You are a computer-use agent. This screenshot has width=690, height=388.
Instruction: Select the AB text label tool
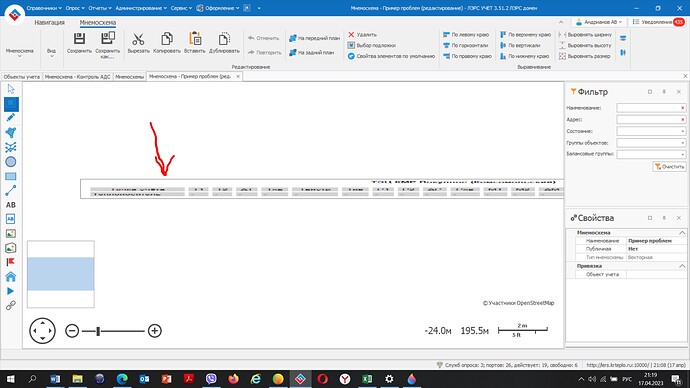[x=11, y=205]
